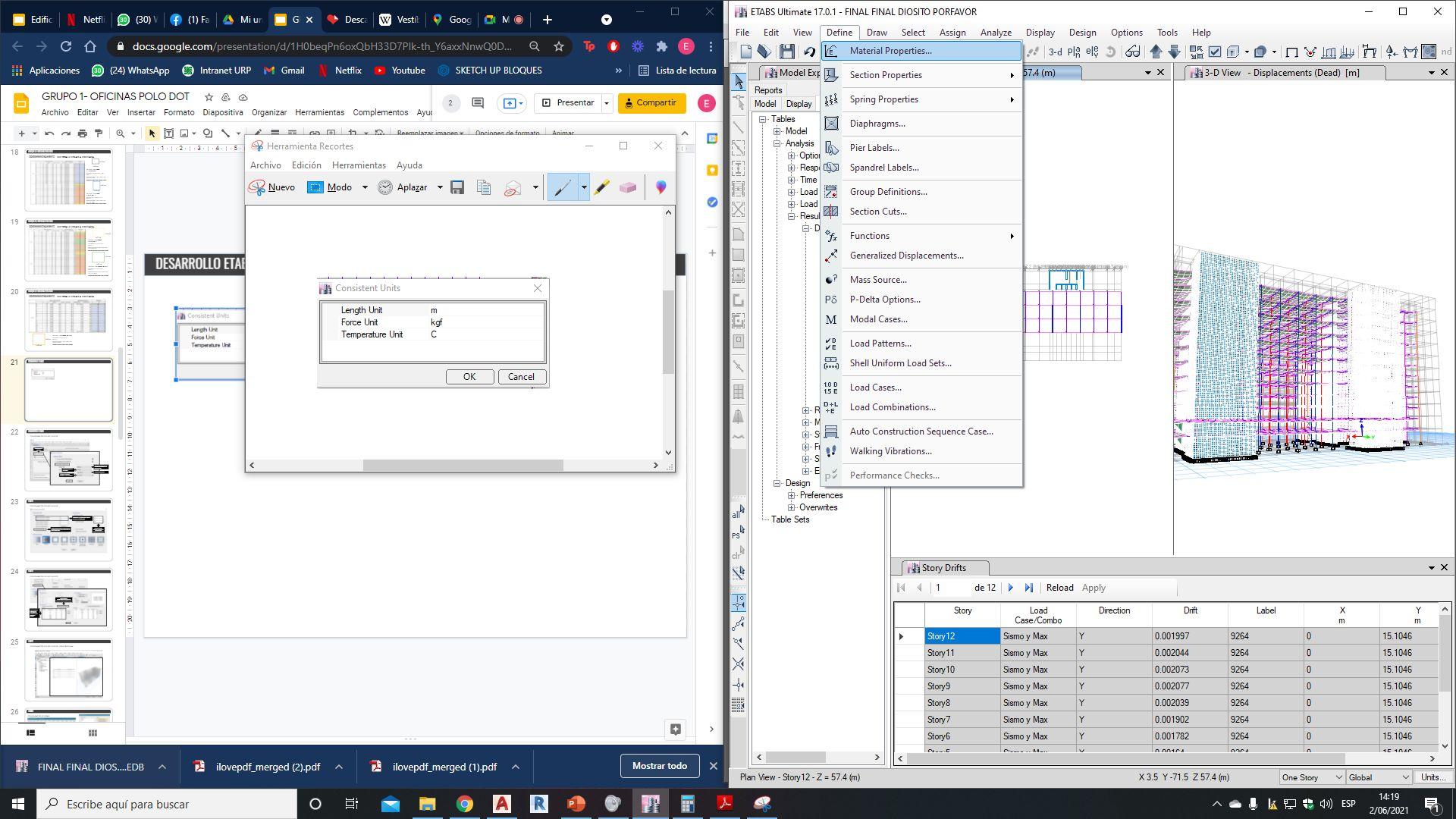Click Move Up in List arrow icon
The width and height of the screenshot is (1456, 819).
point(1156,52)
